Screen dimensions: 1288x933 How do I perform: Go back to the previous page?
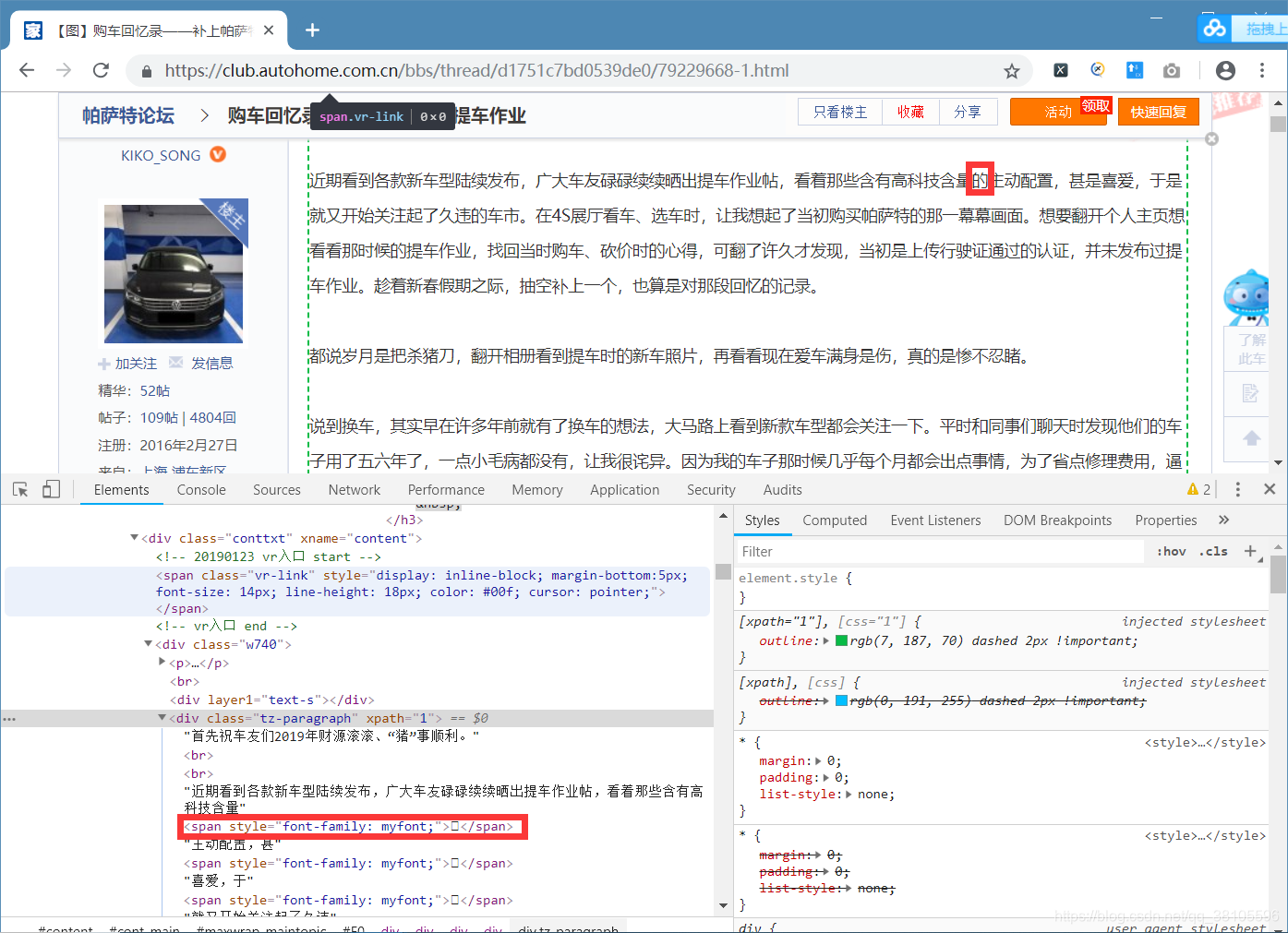pos(27,70)
